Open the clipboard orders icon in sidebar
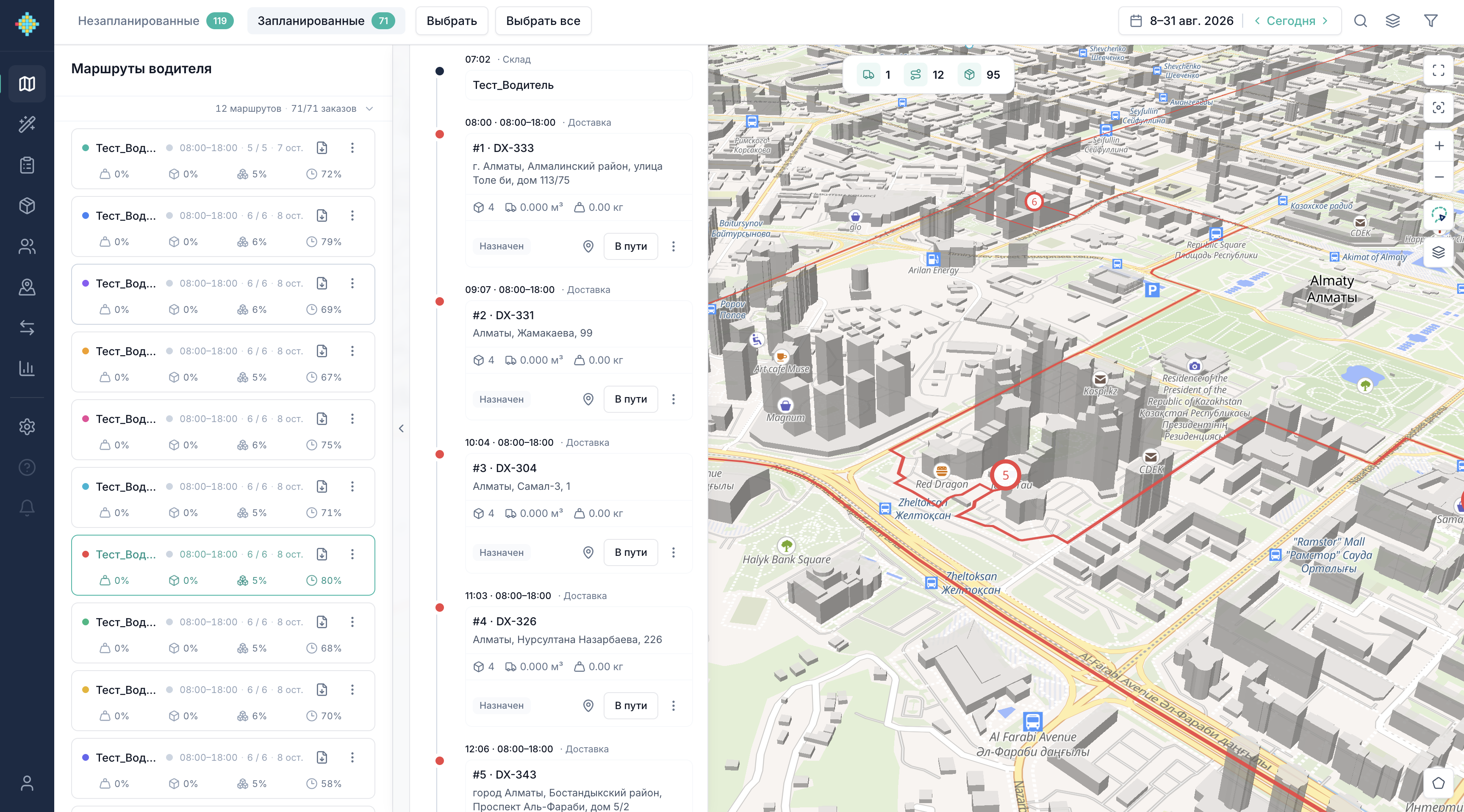 click(27, 165)
